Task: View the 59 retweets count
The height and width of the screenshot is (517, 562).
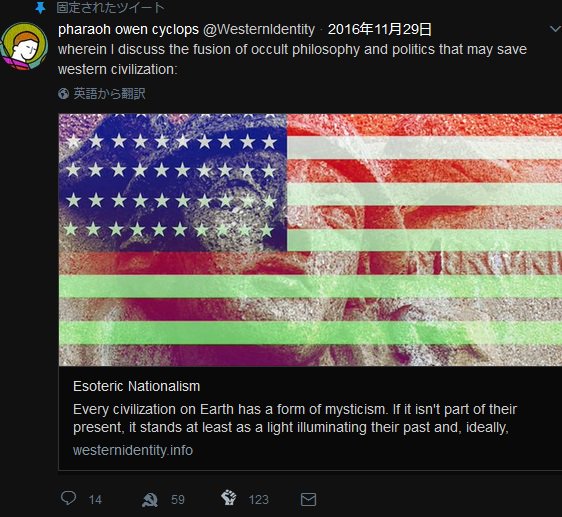Action: pyautogui.click(x=178, y=500)
